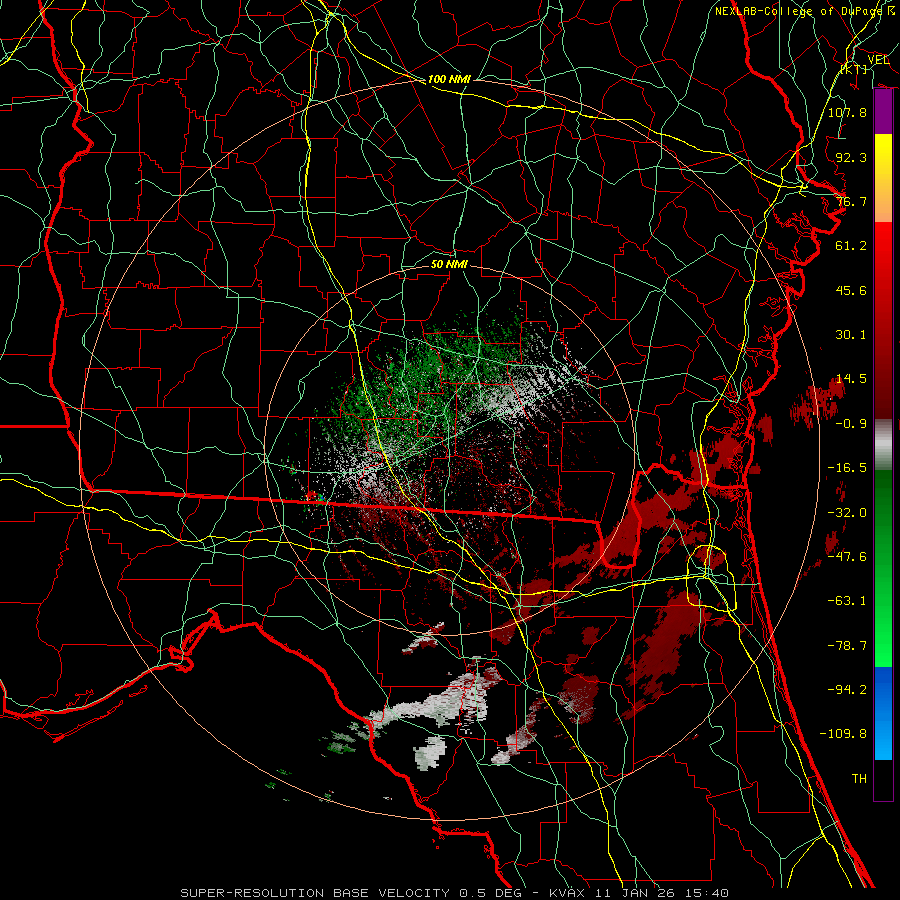Click the 14.5 legend value

851,379
